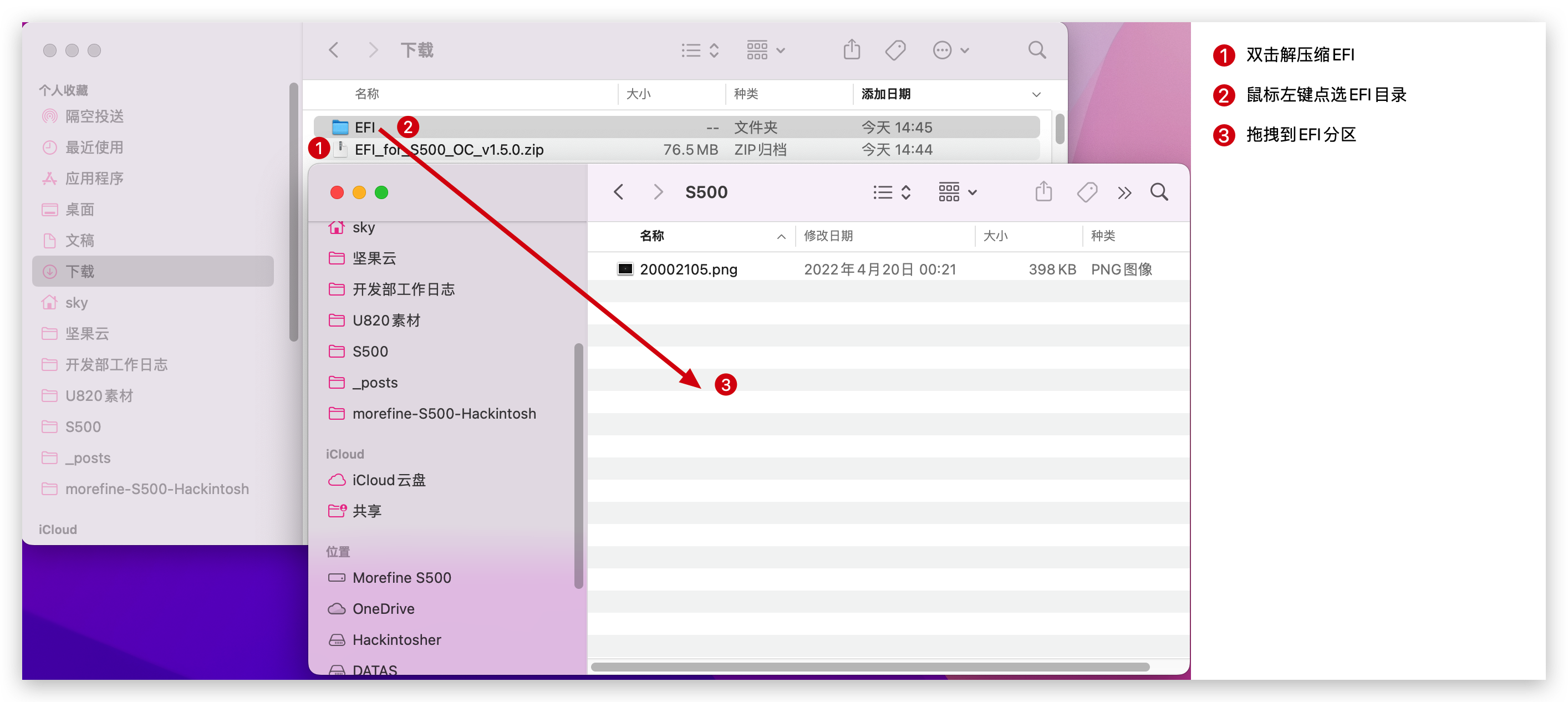The height and width of the screenshot is (702, 1568).
Task: Sort S500 window by 大小 column
Action: (x=995, y=236)
